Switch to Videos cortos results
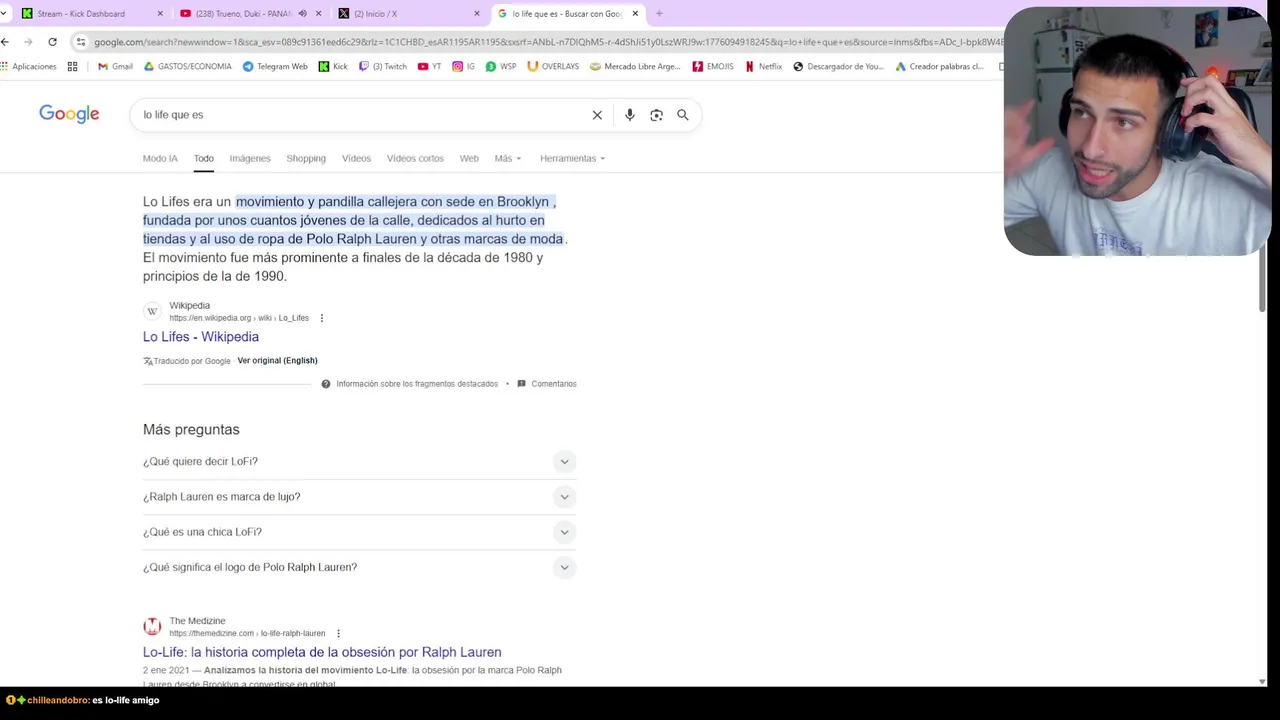The image size is (1280, 720). [x=415, y=158]
